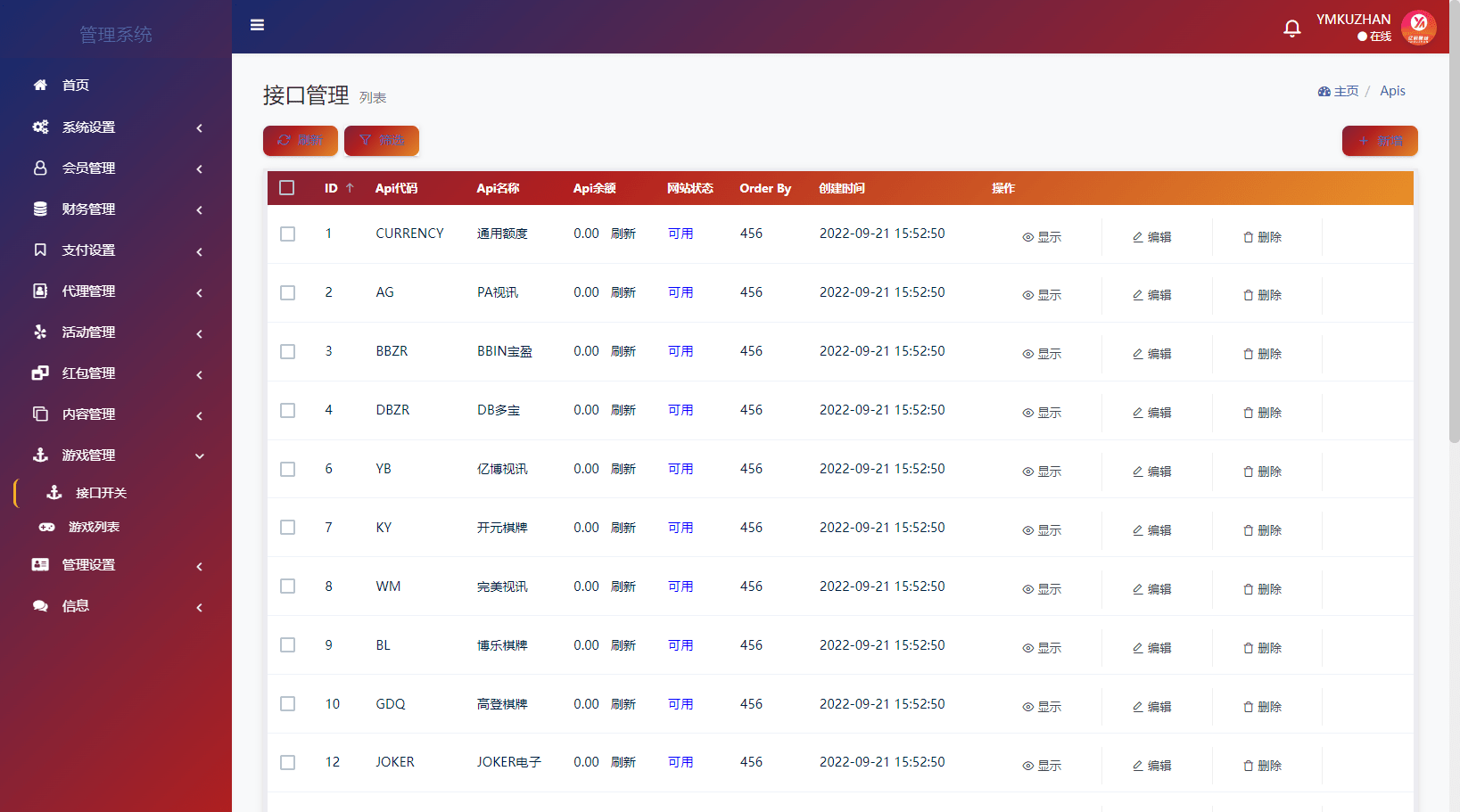Image resolution: width=1460 pixels, height=812 pixels.
Task: Click the 会员管理 user icon
Action: click(x=40, y=168)
